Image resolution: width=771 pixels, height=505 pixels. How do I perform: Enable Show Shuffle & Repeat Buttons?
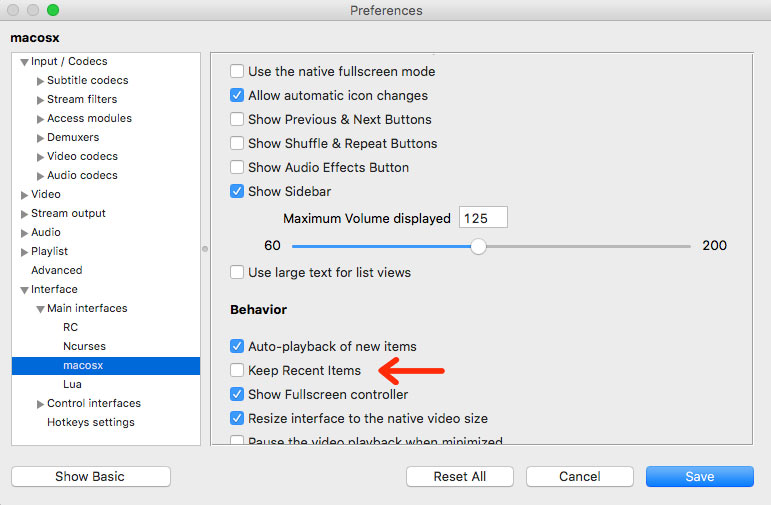(x=237, y=143)
